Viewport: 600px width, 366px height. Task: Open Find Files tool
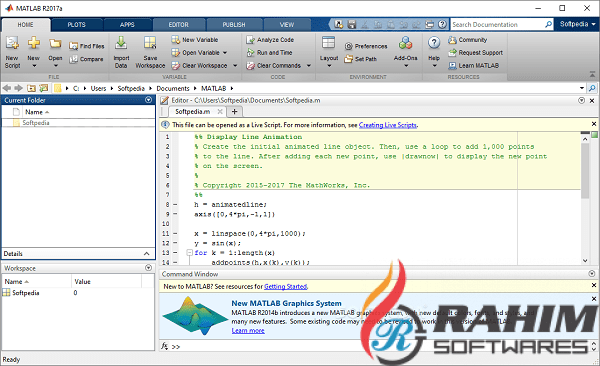(x=87, y=46)
